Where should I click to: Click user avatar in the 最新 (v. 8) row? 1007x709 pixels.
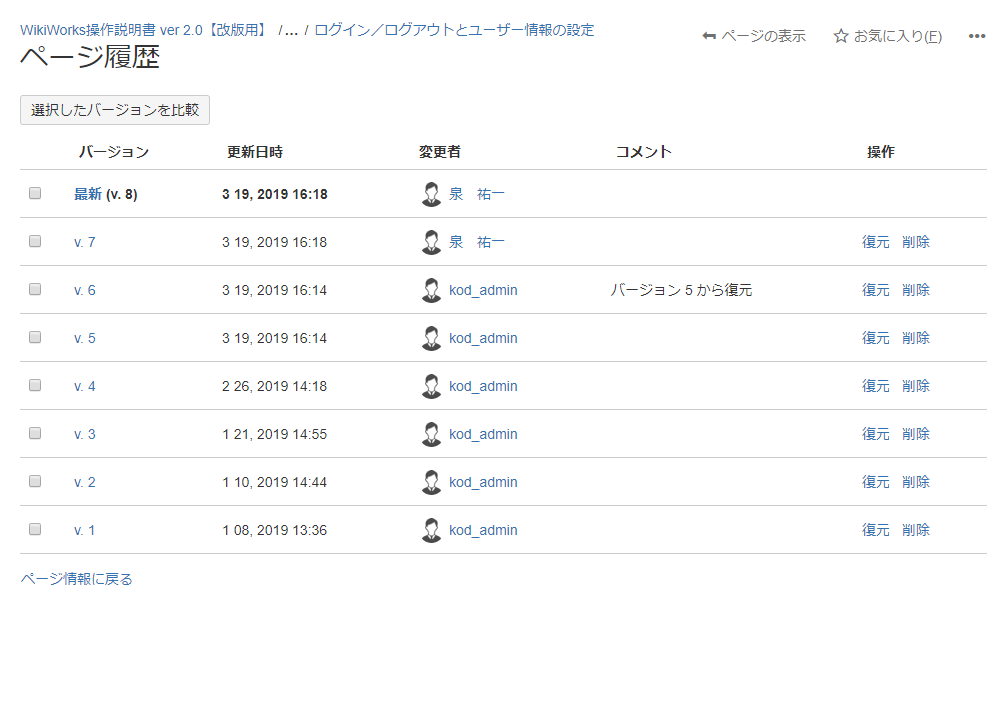431,194
